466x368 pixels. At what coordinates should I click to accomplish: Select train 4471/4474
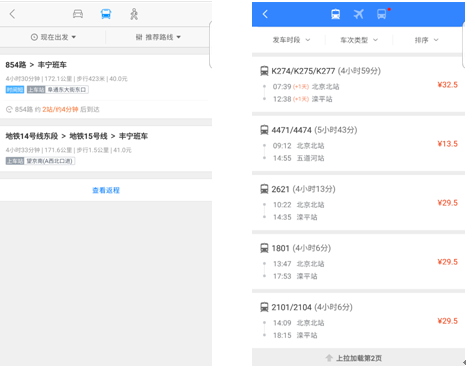pyautogui.click(x=358, y=144)
